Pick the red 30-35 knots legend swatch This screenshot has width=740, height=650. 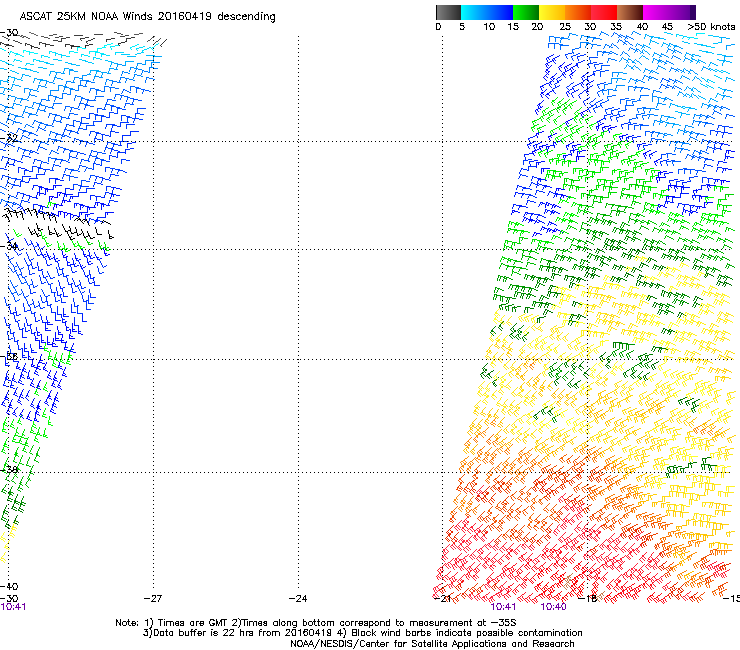(604, 12)
